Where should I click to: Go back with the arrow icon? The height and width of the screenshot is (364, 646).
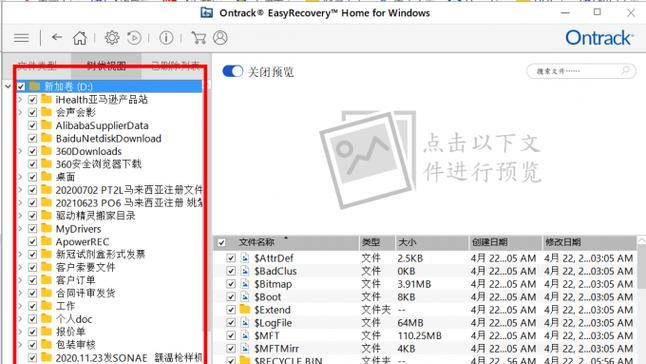[x=57, y=37]
